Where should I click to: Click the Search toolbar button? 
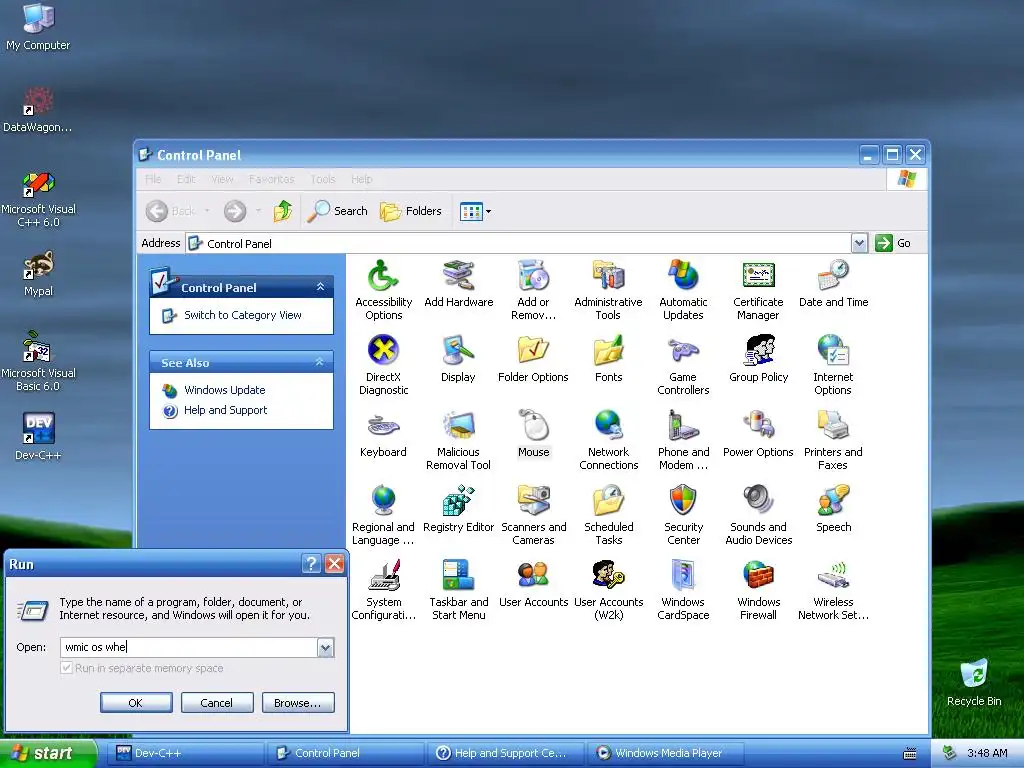click(x=338, y=211)
